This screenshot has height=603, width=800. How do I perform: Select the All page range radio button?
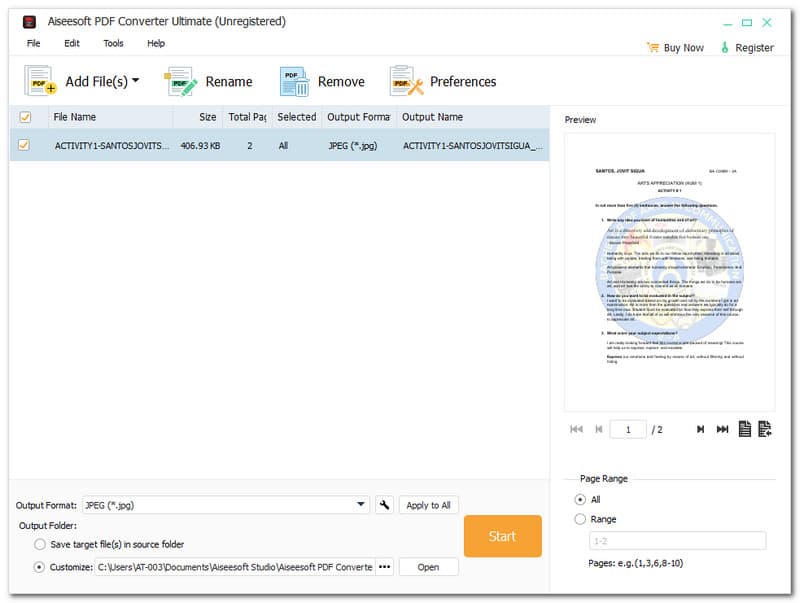[x=580, y=499]
